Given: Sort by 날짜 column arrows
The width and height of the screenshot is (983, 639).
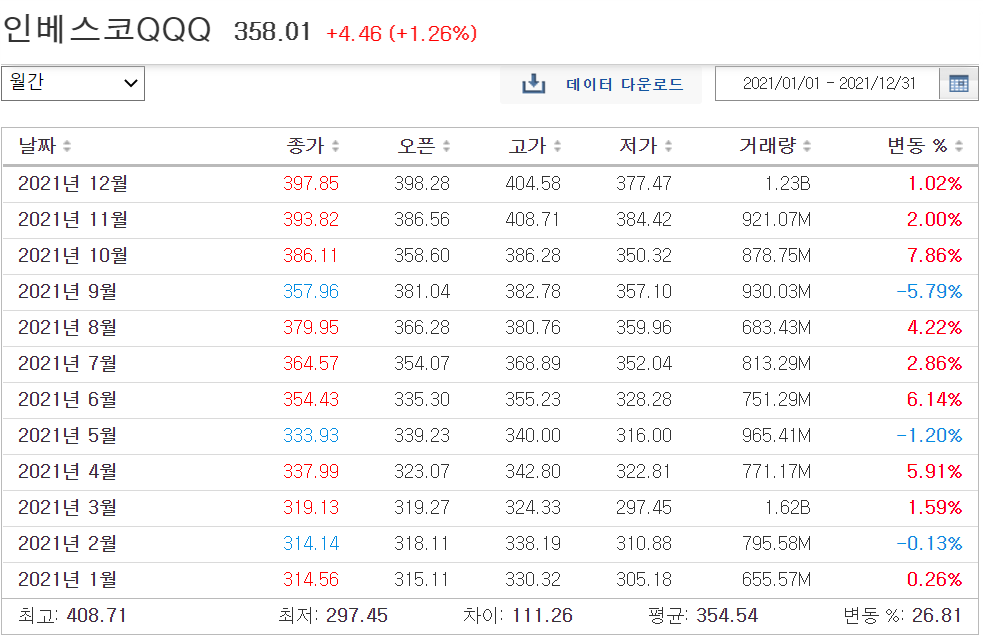Looking at the screenshot, I should coord(67,146).
